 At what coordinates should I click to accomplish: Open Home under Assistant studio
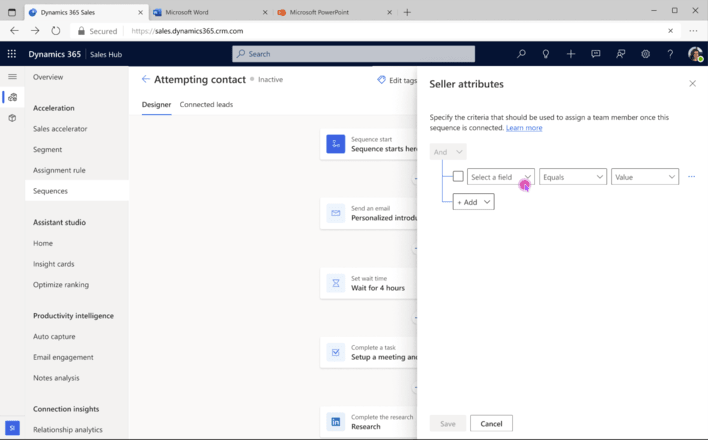click(x=43, y=243)
